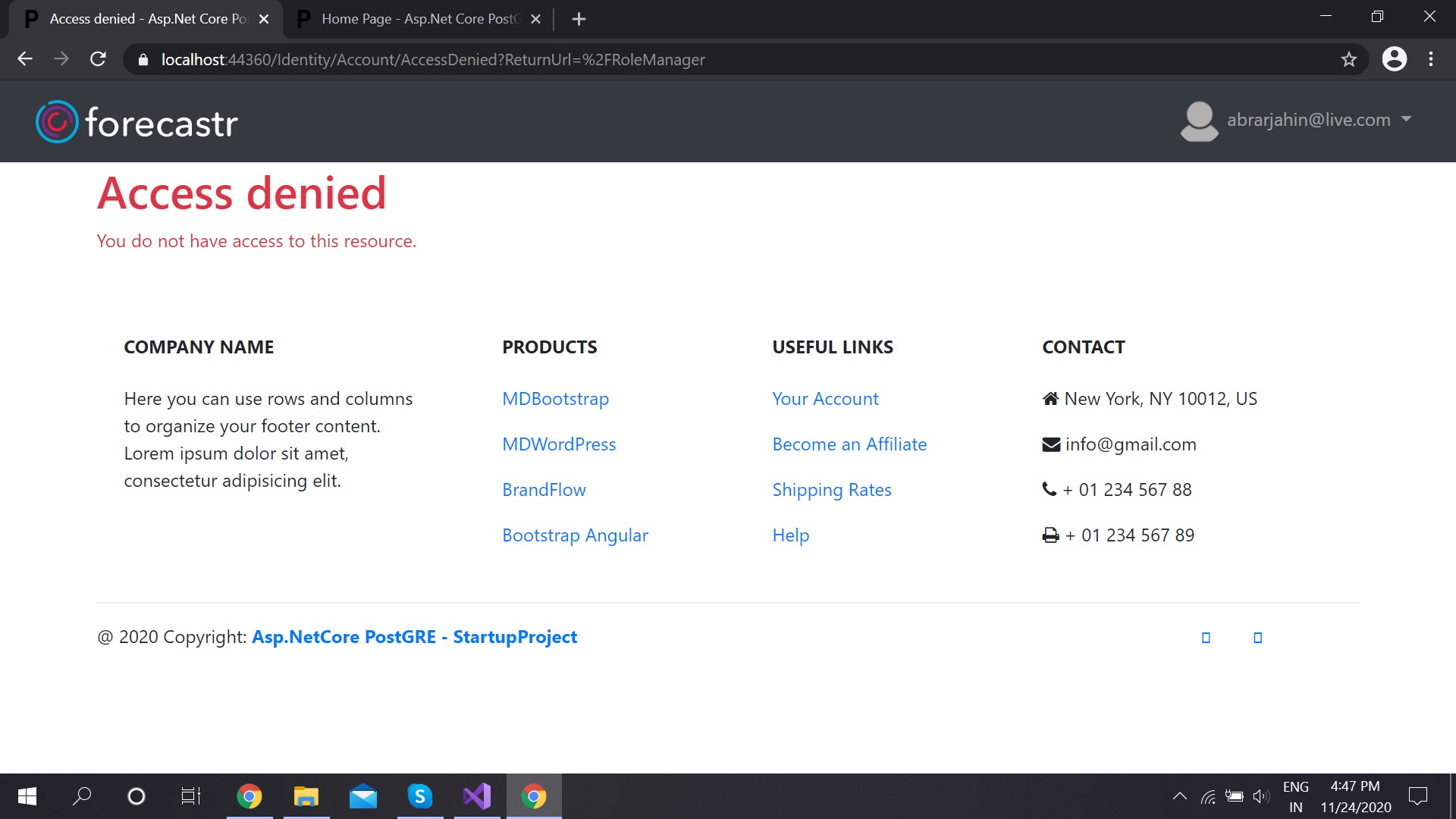Click the 'New York, NY 10012, US' address

tap(1160, 399)
